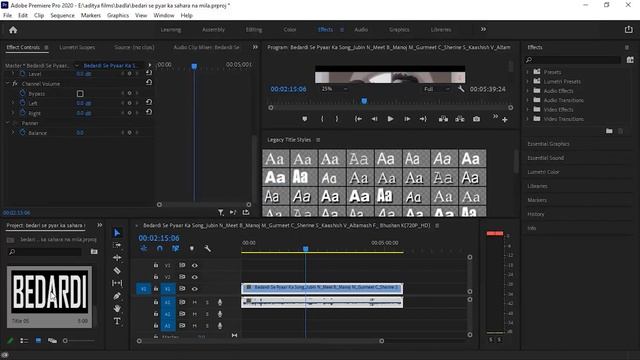Toggle linked selection in timeline
The image size is (640, 360).
176,249
